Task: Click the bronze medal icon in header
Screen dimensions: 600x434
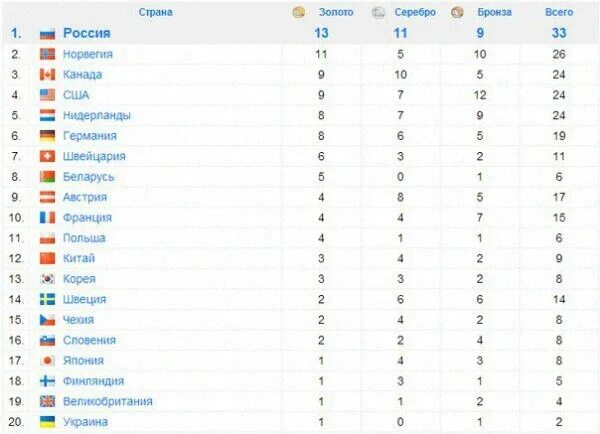Action: [x=457, y=13]
